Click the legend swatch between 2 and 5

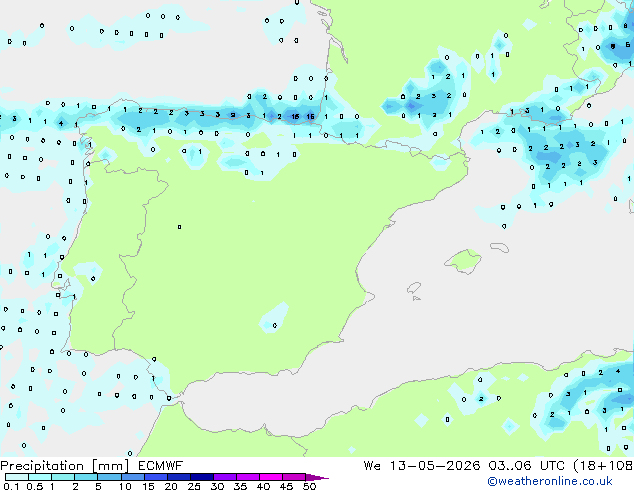(86, 477)
